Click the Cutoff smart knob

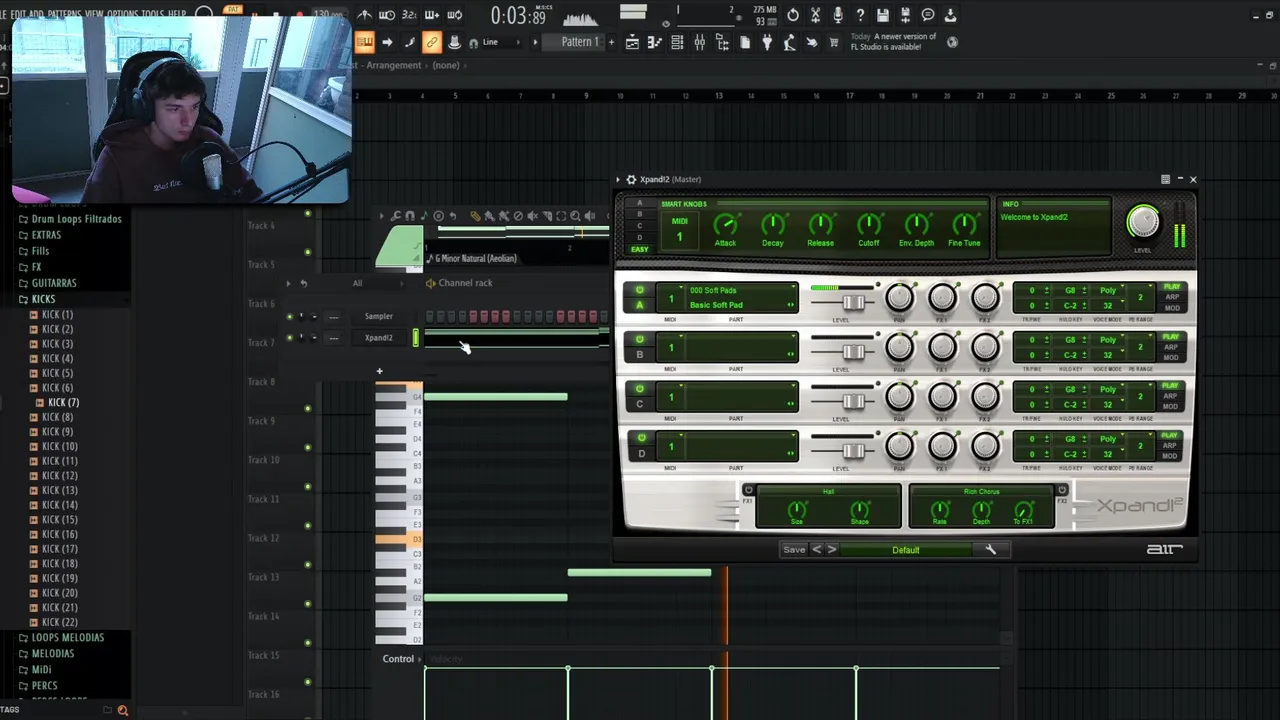[x=868, y=225]
